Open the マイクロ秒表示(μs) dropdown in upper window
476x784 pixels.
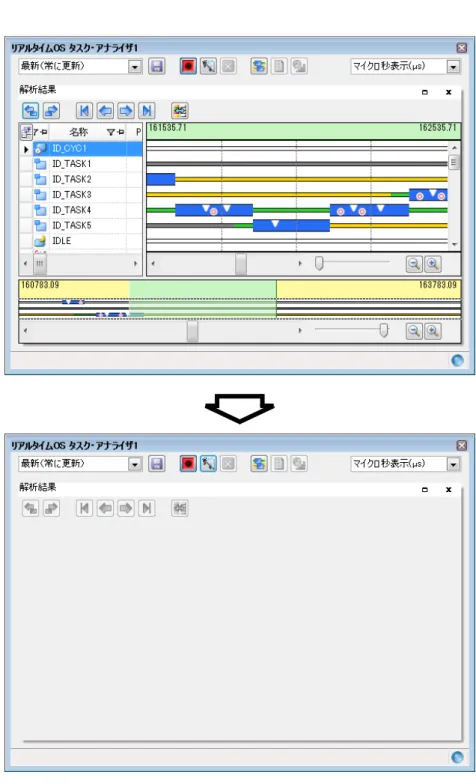(x=453, y=66)
